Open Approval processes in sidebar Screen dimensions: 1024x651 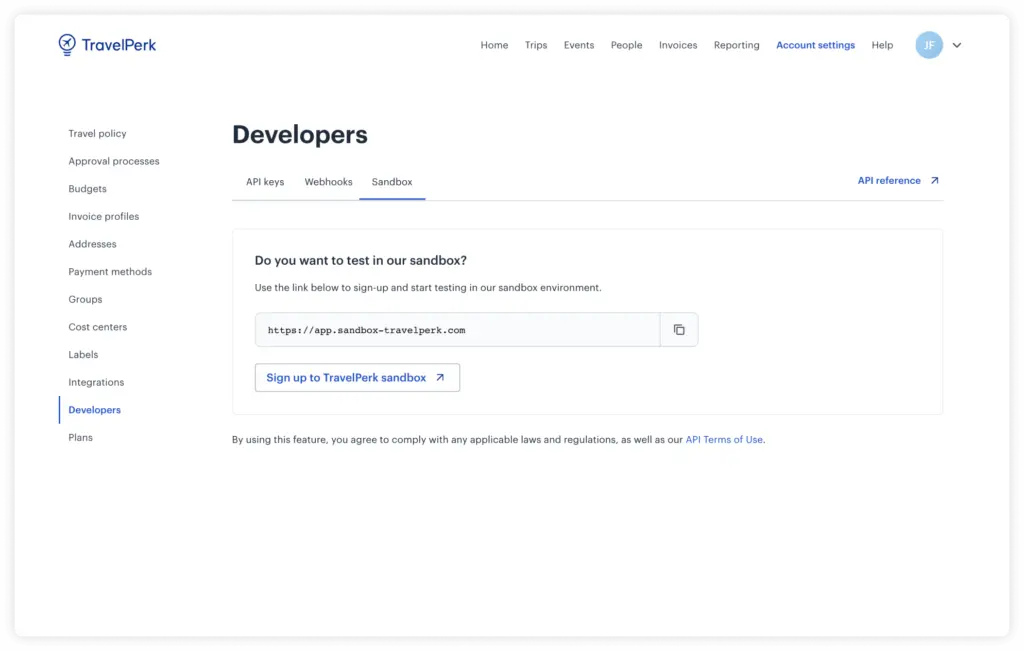(114, 161)
